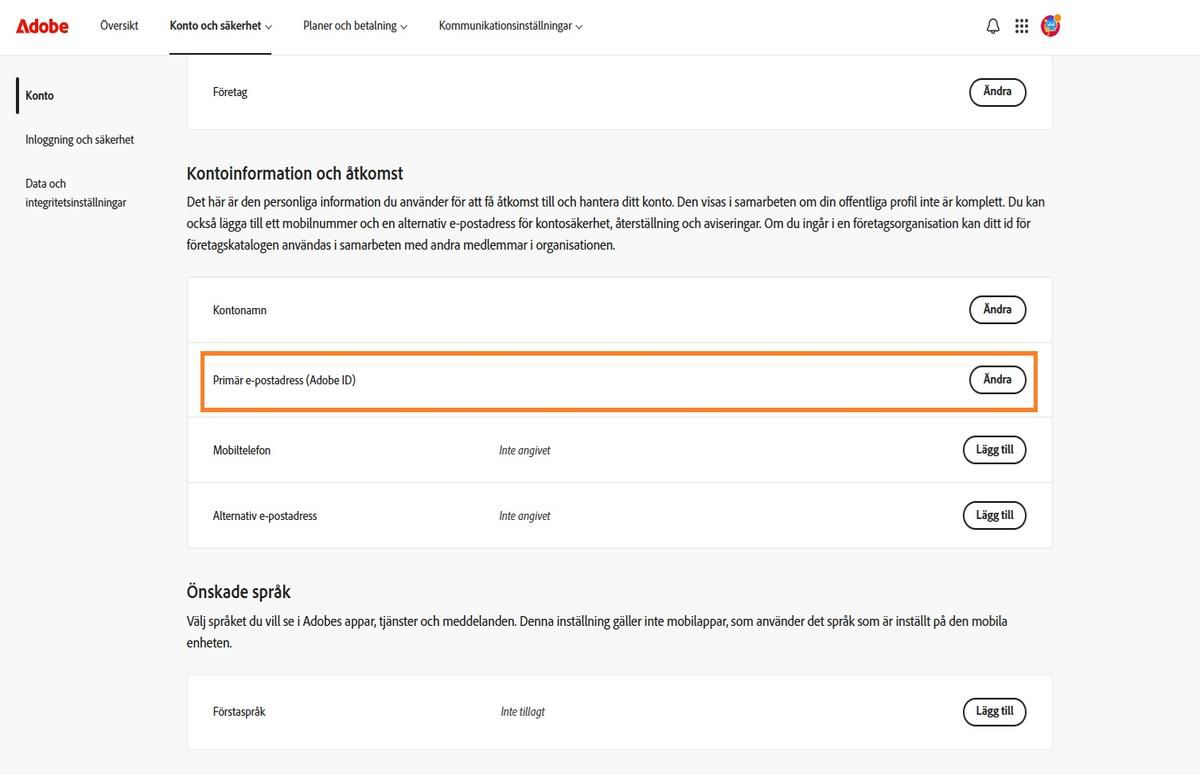Add an Alternativ e-postadress
This screenshot has height=775, width=1200.
pos(994,515)
